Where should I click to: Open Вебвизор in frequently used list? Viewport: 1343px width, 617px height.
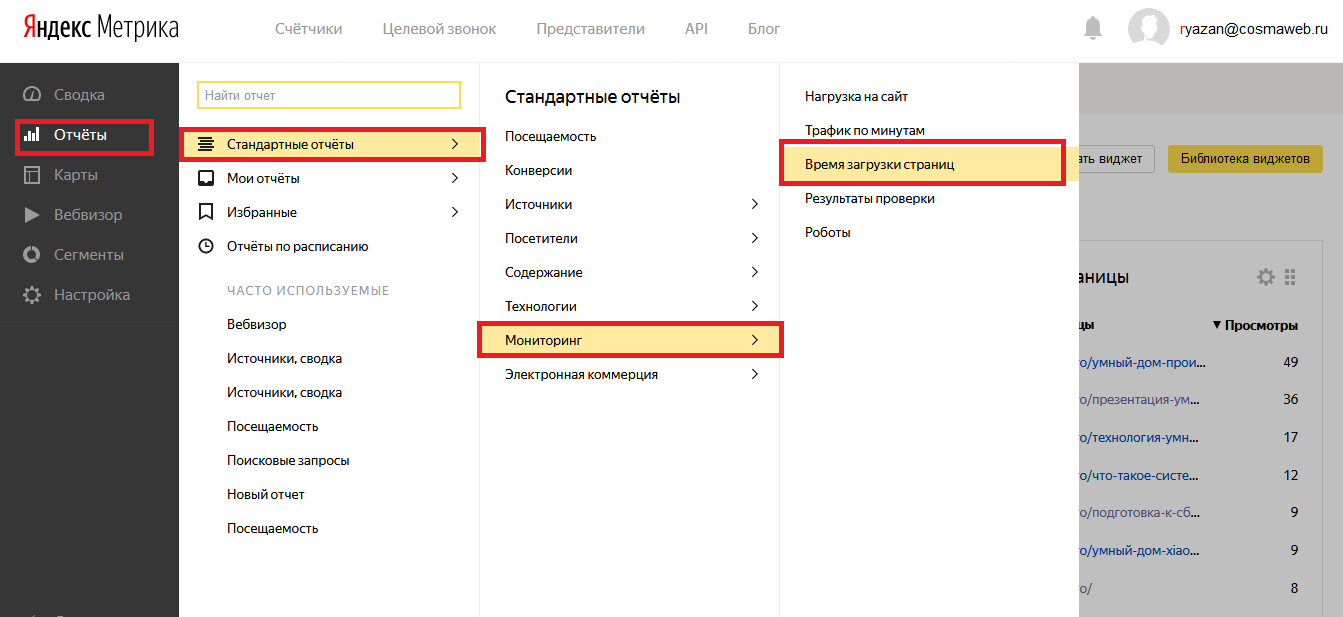[257, 324]
